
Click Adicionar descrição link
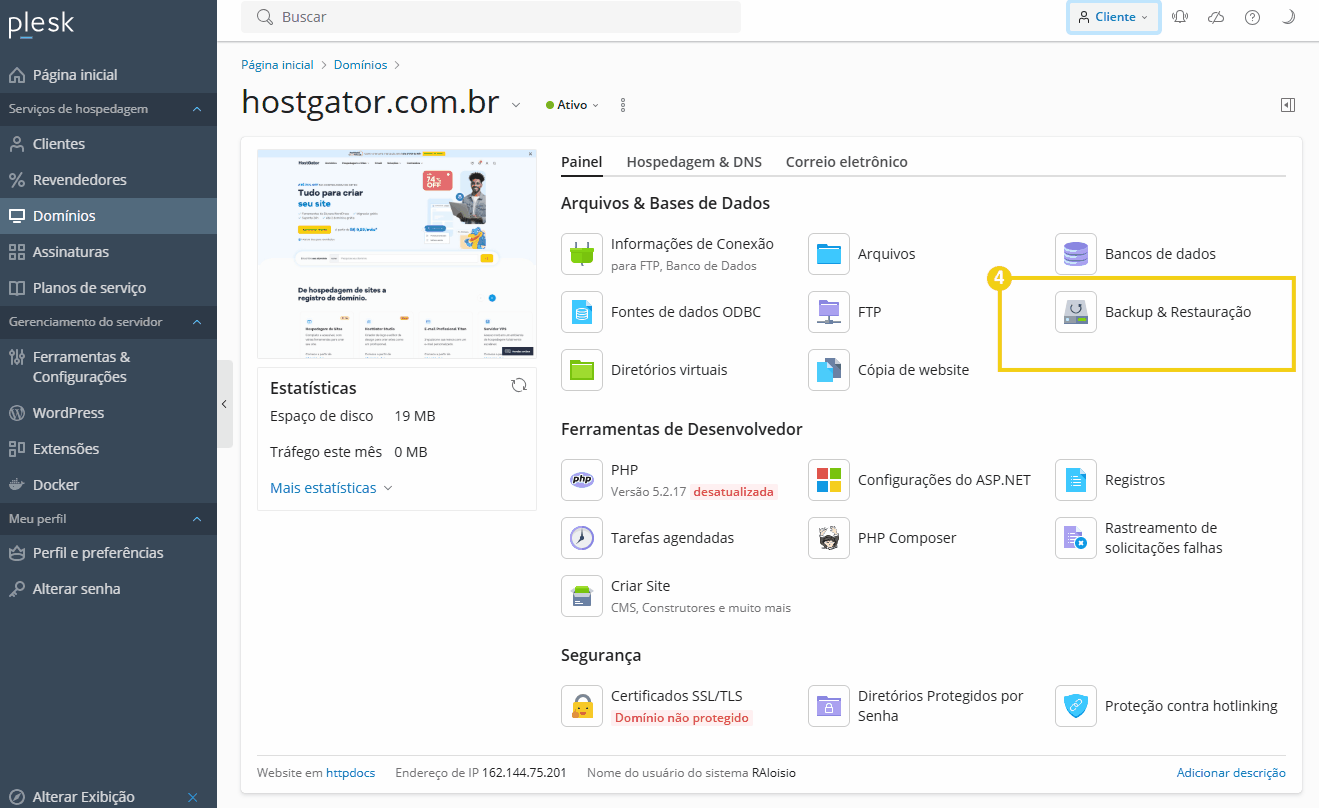pyautogui.click(x=1231, y=773)
